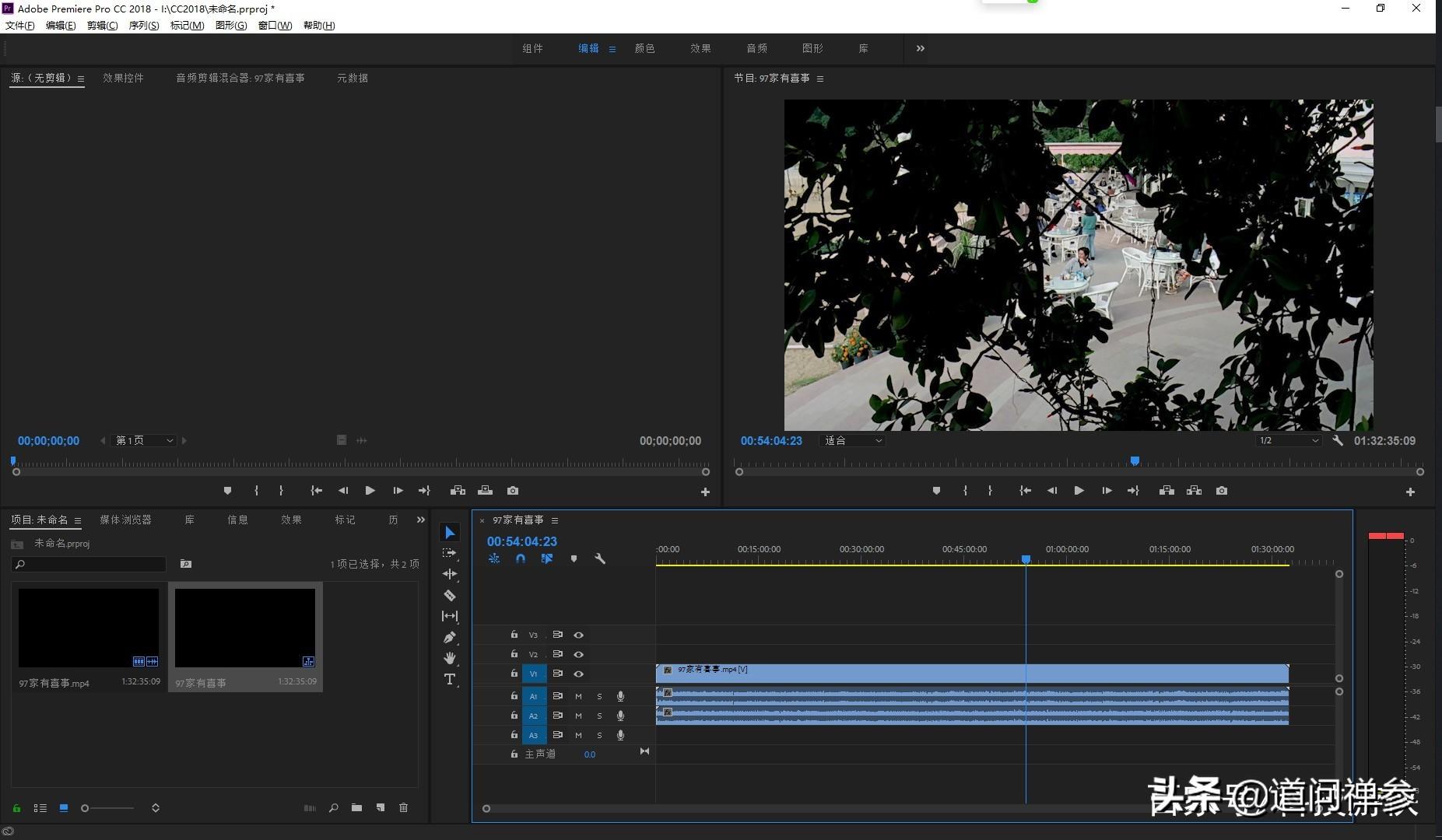
Task: Click Lift button in Program monitor
Action: point(1167,491)
